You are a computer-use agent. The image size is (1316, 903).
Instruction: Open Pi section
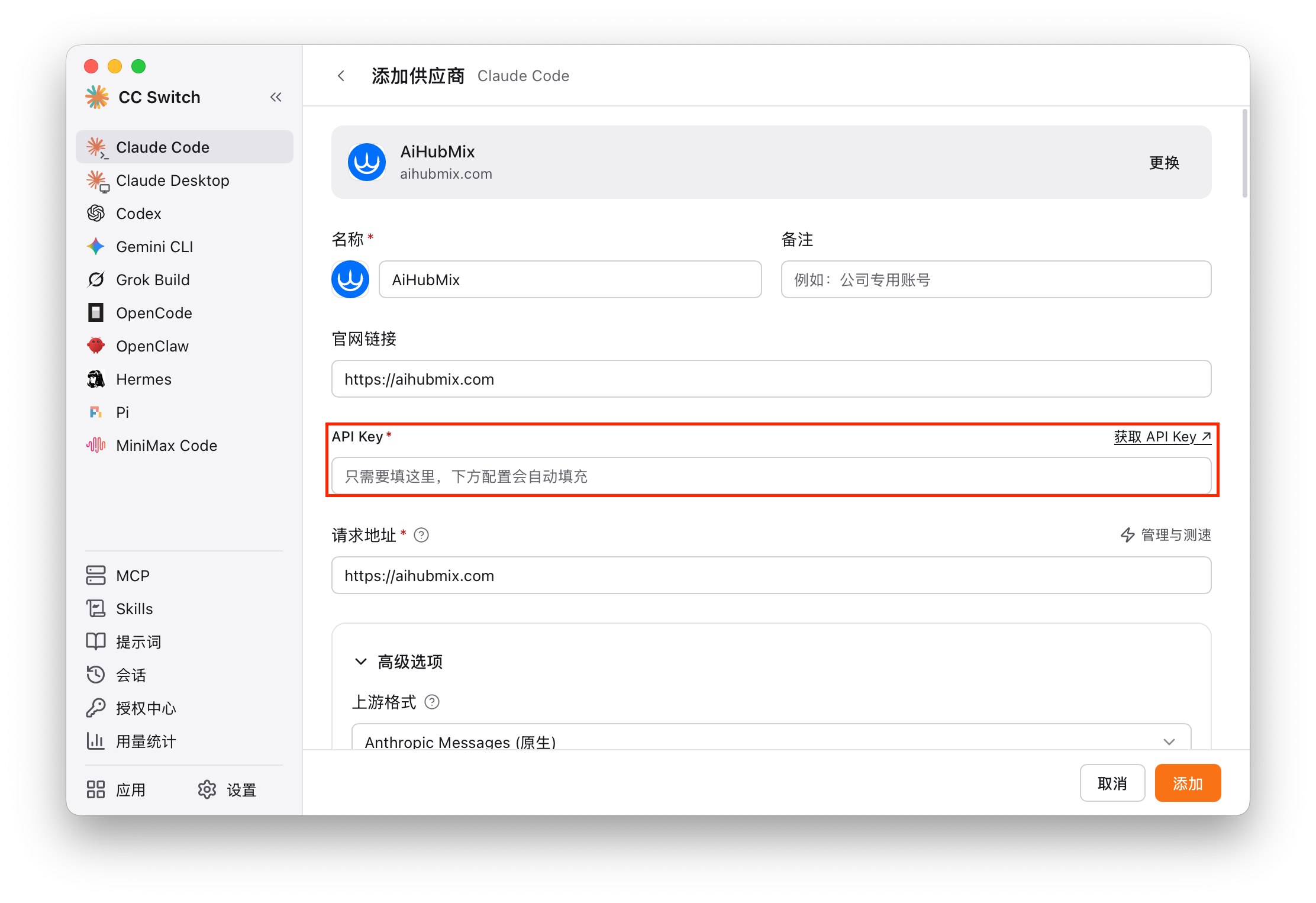coord(185,412)
